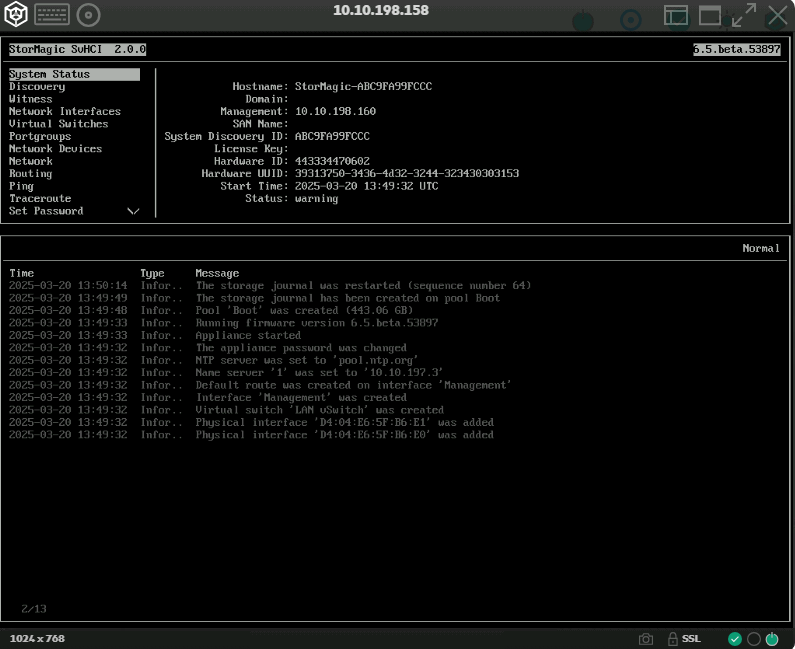795x649 pixels.
Task: Select the Name server 10.10.197.3 row
Action: [226, 373]
